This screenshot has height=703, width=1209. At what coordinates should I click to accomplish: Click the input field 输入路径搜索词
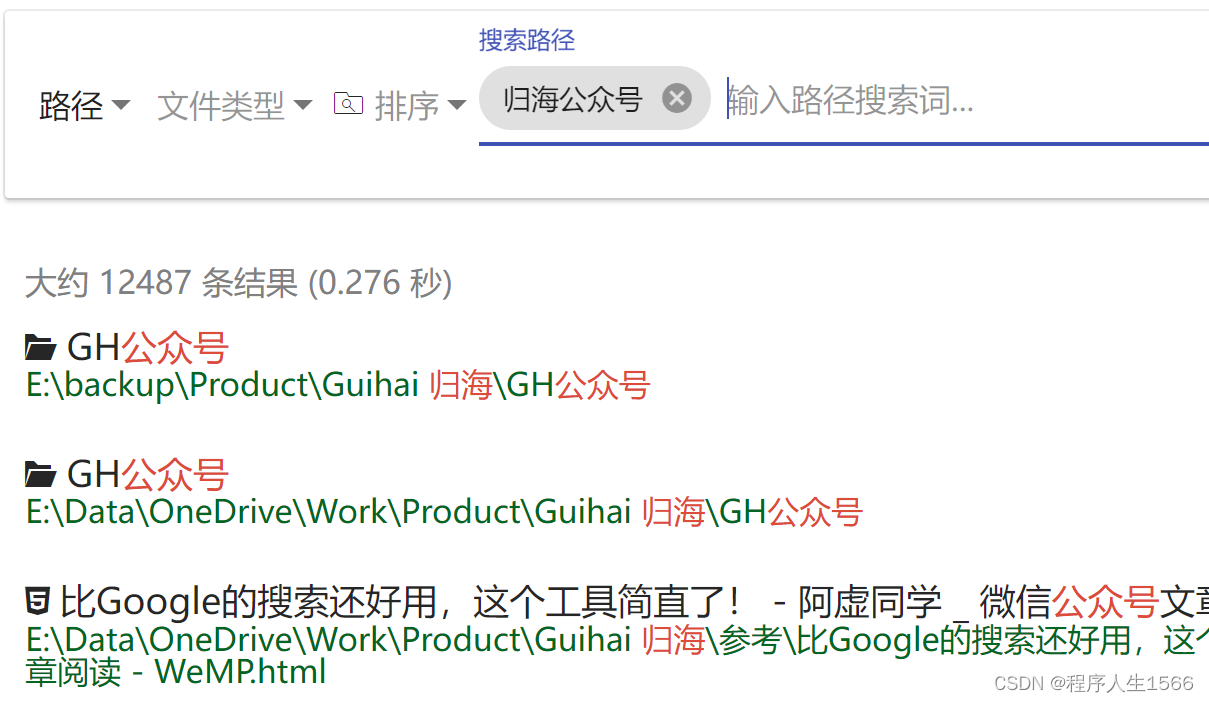point(967,100)
